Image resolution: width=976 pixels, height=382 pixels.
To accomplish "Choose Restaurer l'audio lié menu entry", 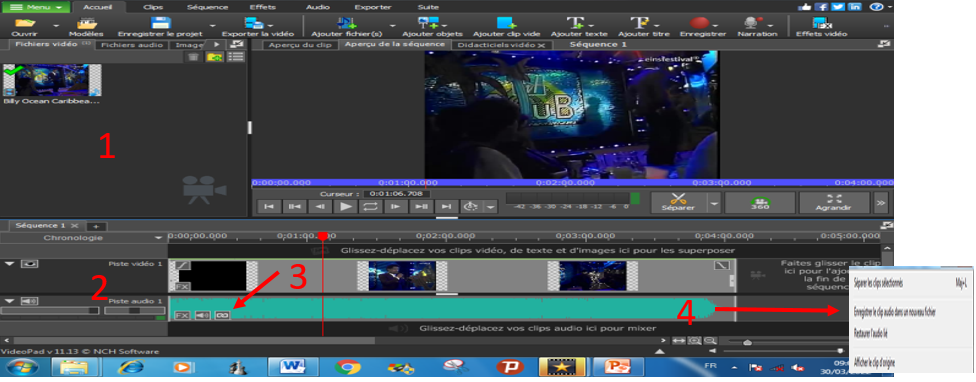I will 871,333.
